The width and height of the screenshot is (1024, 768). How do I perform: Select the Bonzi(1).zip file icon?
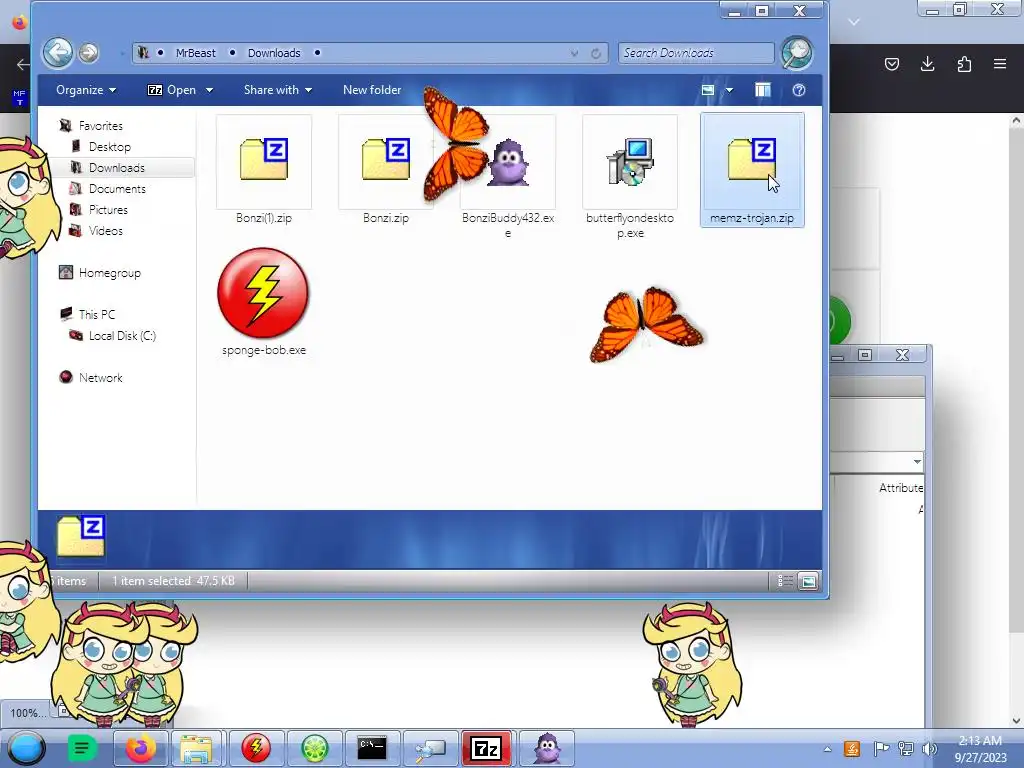[x=264, y=159]
